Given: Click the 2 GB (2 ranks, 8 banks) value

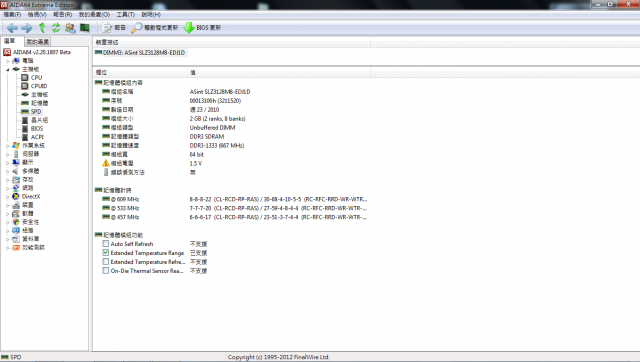Looking at the screenshot, I should pyautogui.click(x=217, y=119).
